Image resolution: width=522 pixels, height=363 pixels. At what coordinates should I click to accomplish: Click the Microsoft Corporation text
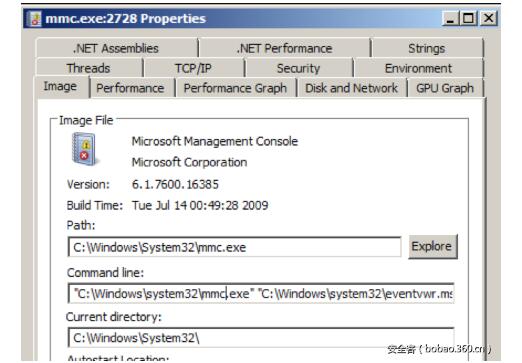[x=189, y=162]
